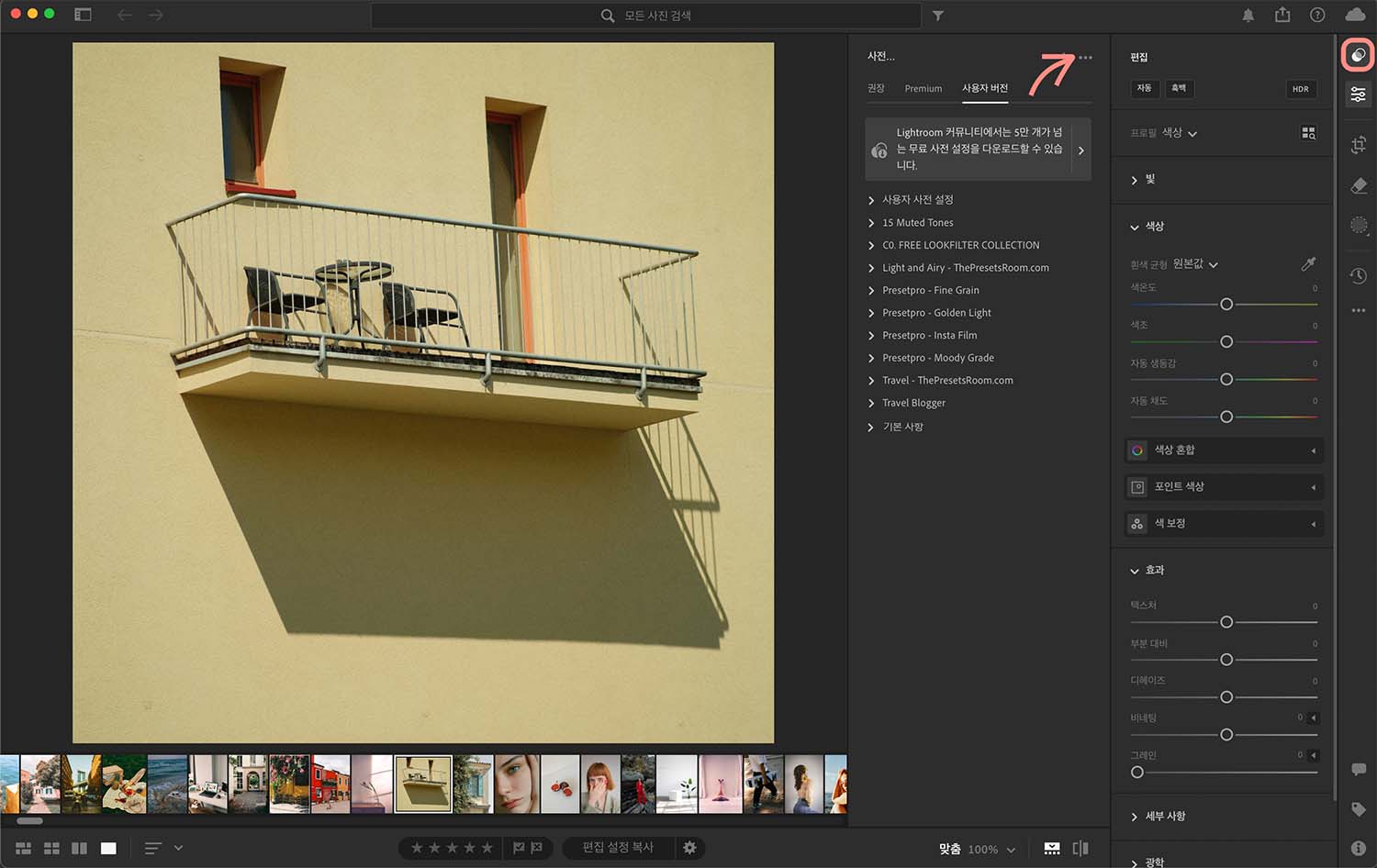The height and width of the screenshot is (868, 1377).
Task: Click the Auto edit button
Action: tap(1144, 88)
